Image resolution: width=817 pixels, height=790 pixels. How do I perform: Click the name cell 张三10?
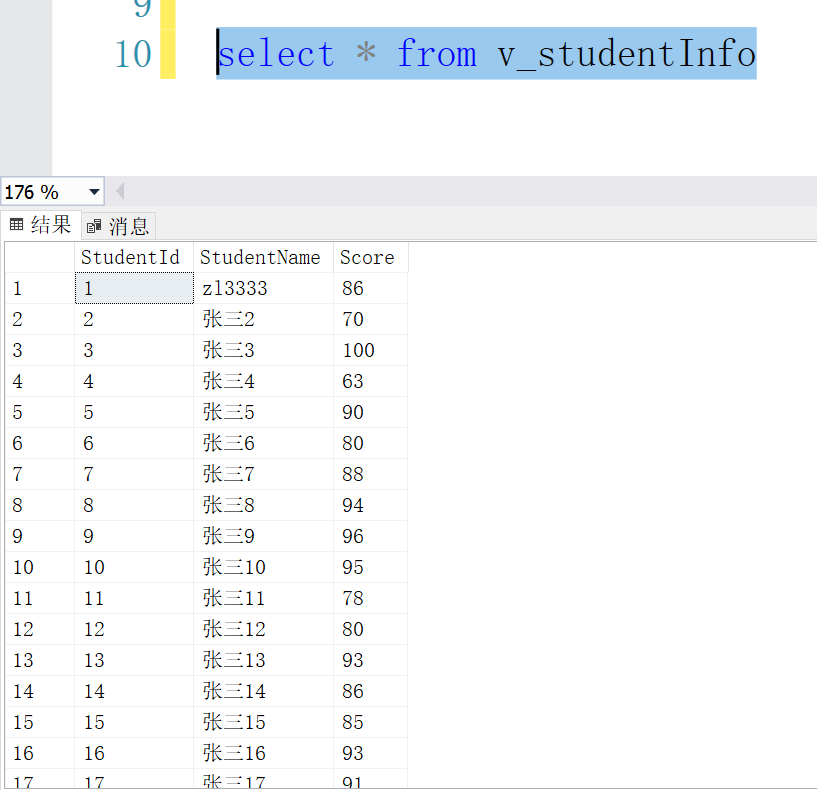[x=263, y=567]
